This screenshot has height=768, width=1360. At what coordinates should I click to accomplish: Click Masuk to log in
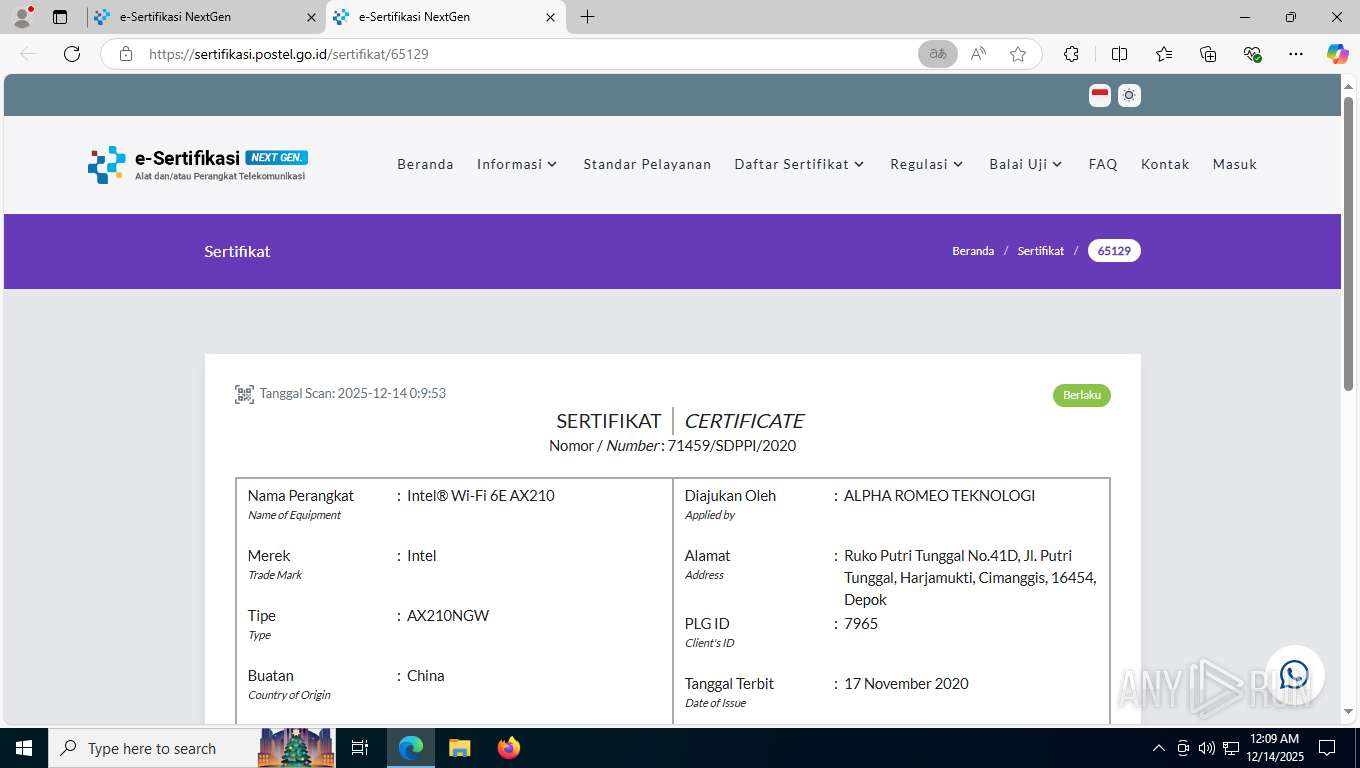[1235, 164]
